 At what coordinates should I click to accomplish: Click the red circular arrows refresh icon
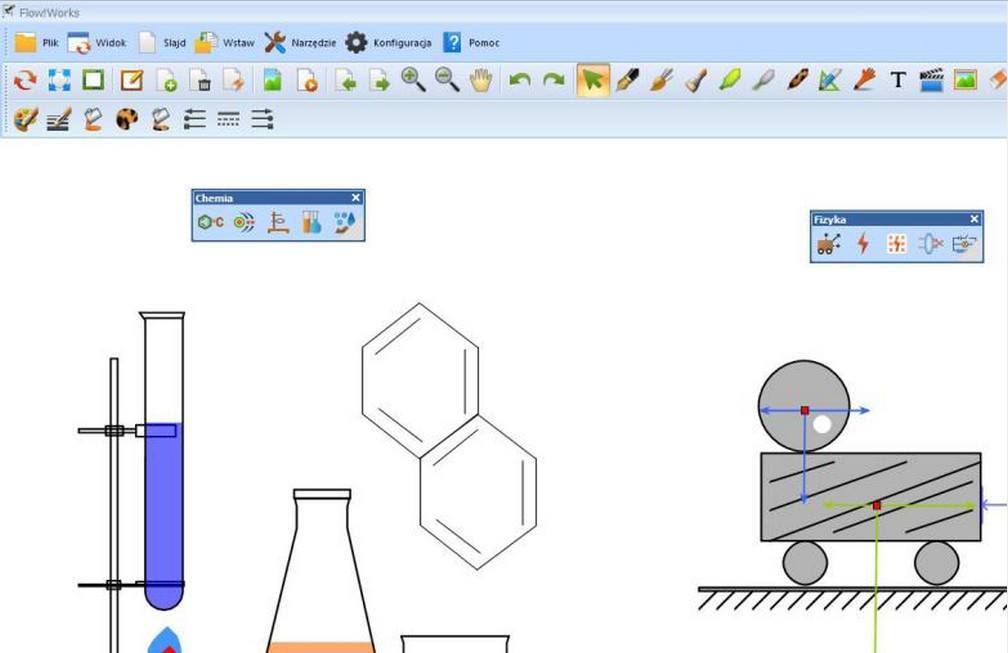click(26, 80)
